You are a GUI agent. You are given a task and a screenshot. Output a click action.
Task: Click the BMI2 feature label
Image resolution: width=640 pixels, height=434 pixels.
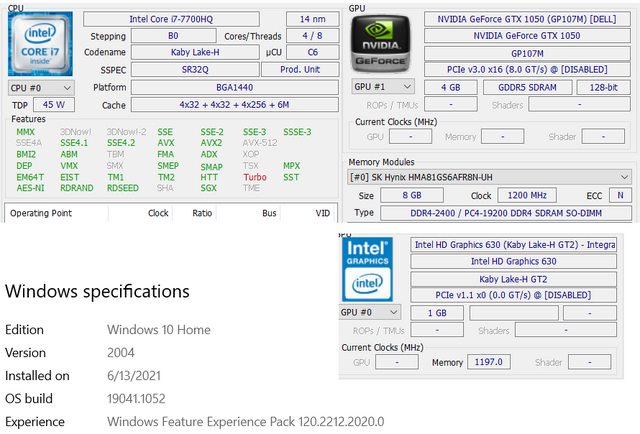[x=26, y=154]
